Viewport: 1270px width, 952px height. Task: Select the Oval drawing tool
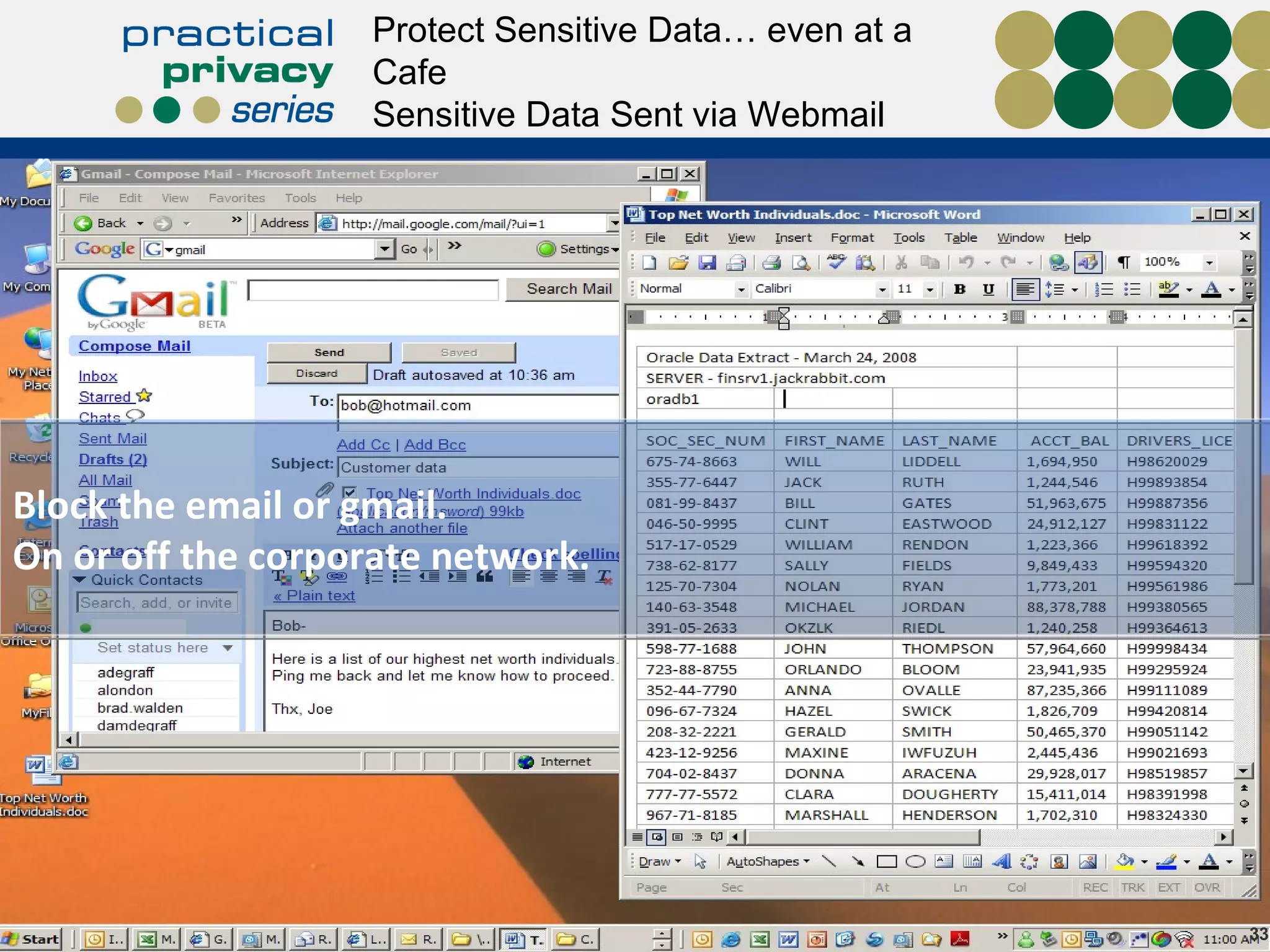915,862
